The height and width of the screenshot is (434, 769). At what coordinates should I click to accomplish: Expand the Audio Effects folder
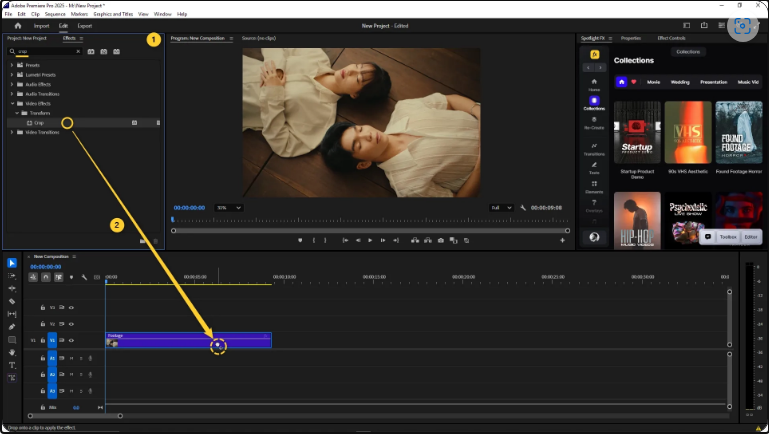[12, 84]
